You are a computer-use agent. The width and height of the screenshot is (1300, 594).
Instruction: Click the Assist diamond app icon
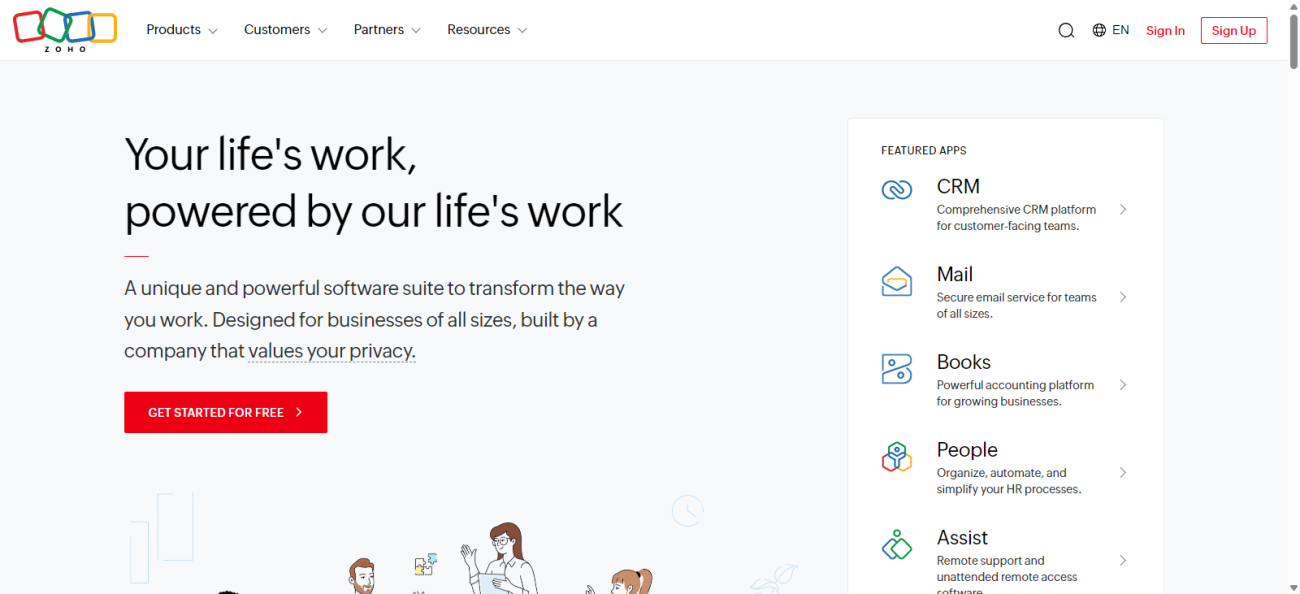pyautogui.click(x=897, y=545)
